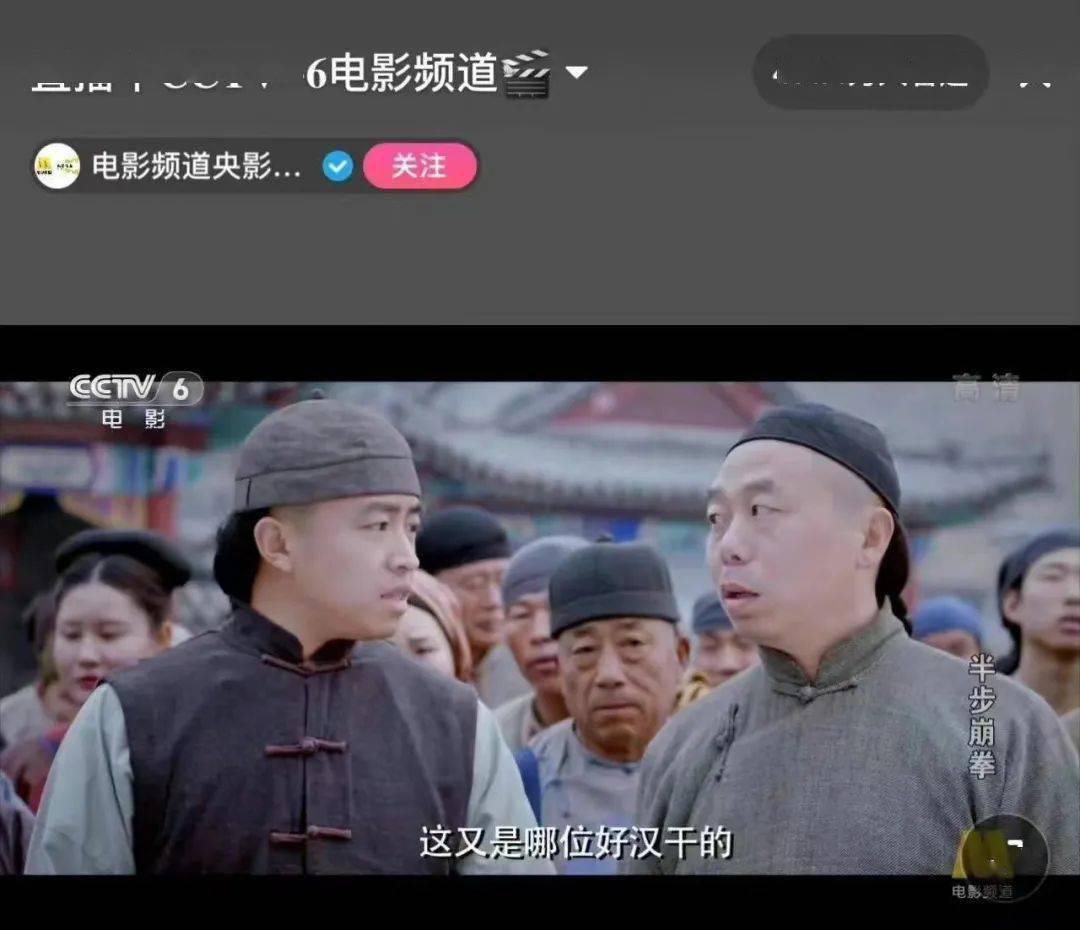This screenshot has width=1080, height=930.
Task: Click the blue verified badge
Action: 338,166
